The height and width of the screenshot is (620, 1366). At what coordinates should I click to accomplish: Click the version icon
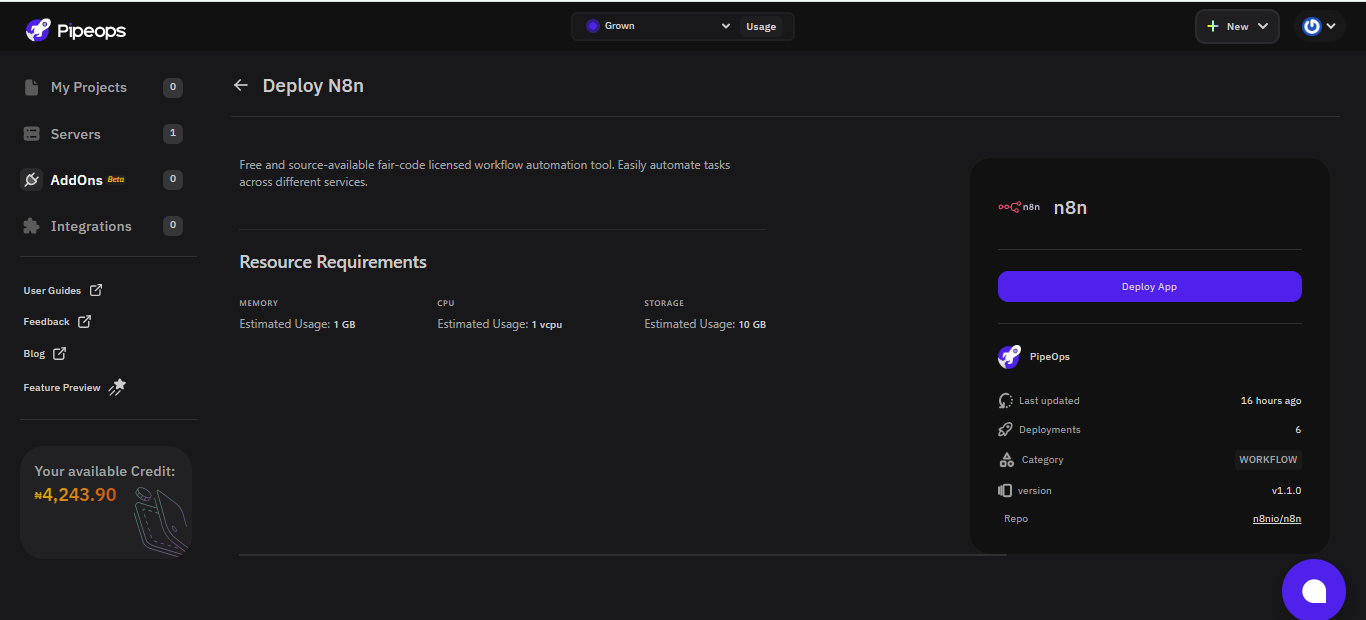point(1005,491)
